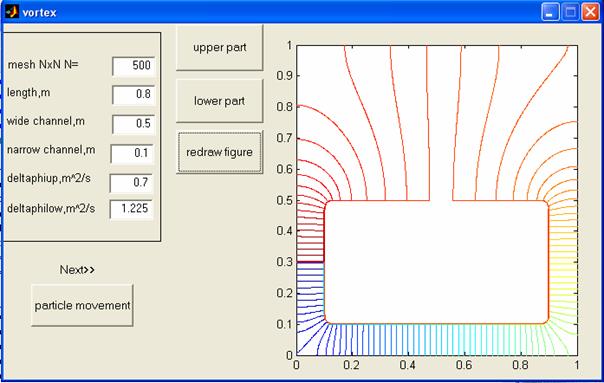
Task: Click y-axis tick label 0.9
Action: click(284, 76)
